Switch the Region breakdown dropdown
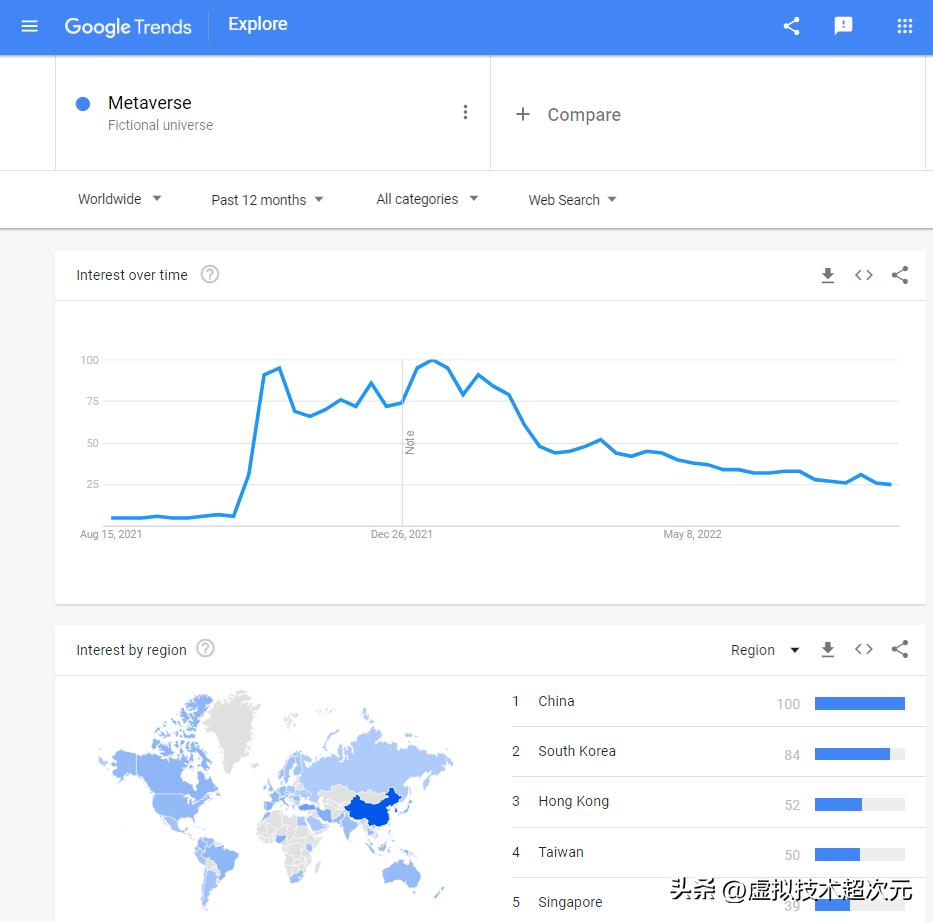933x922 pixels. pos(765,650)
